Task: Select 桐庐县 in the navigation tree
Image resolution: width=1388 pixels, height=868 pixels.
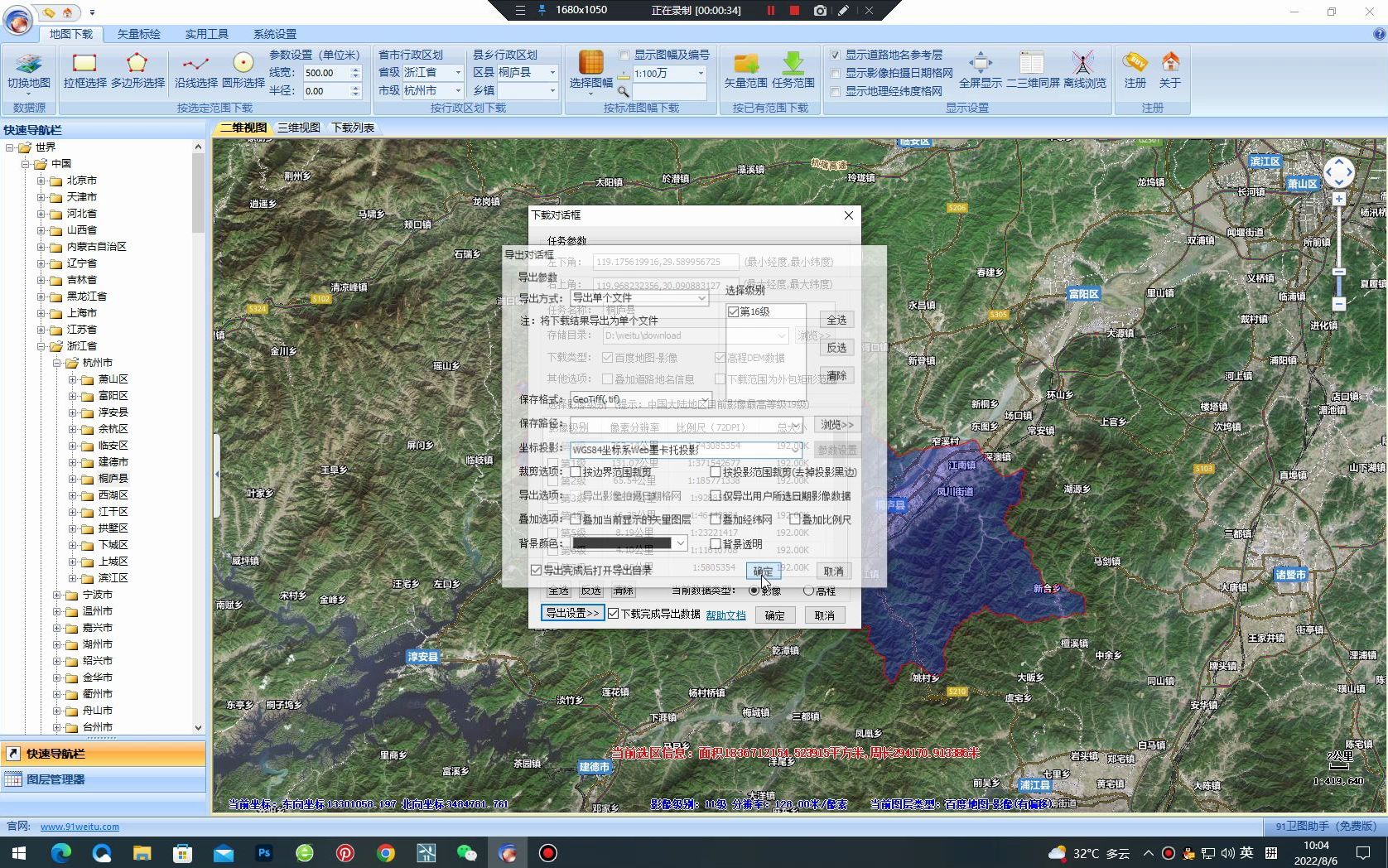Action: 113,479
